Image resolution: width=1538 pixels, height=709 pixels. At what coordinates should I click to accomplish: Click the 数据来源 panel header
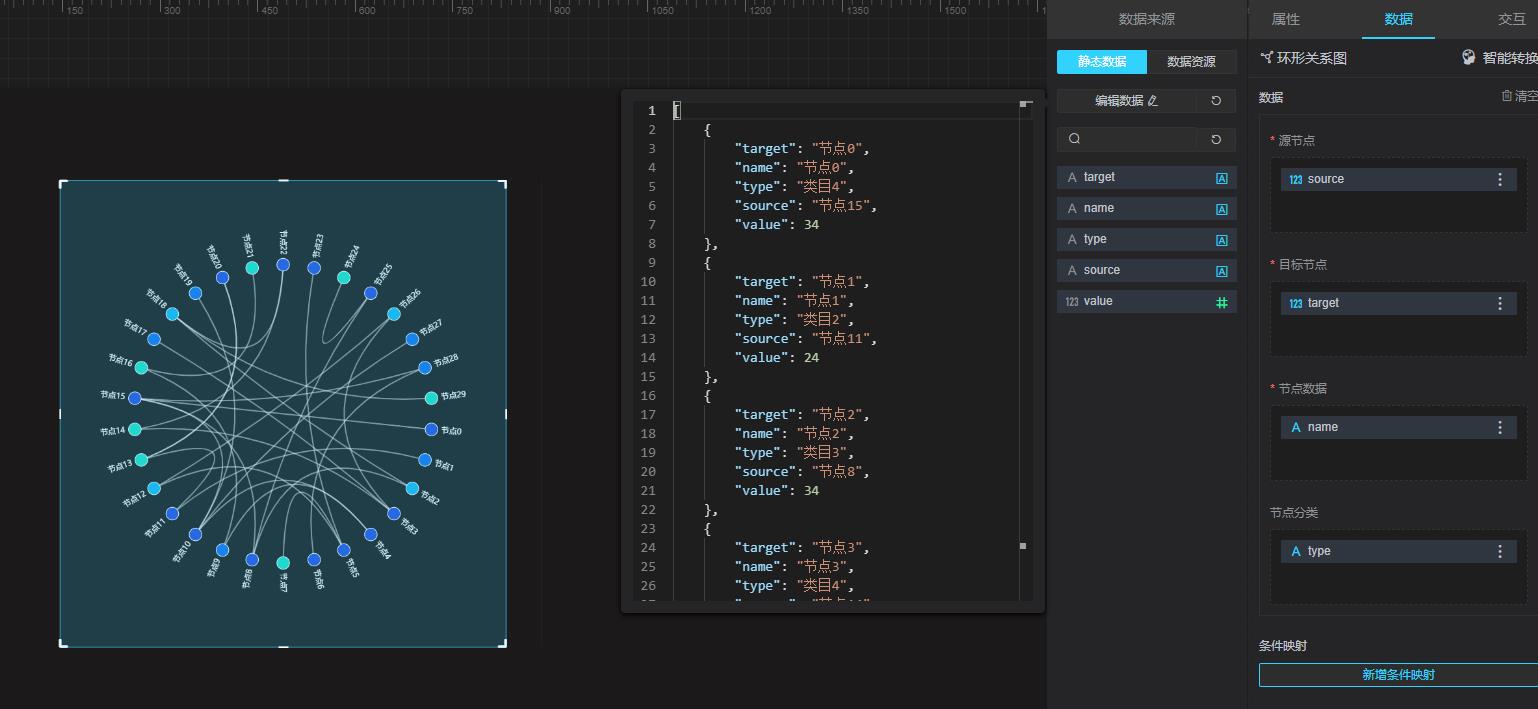point(1147,19)
